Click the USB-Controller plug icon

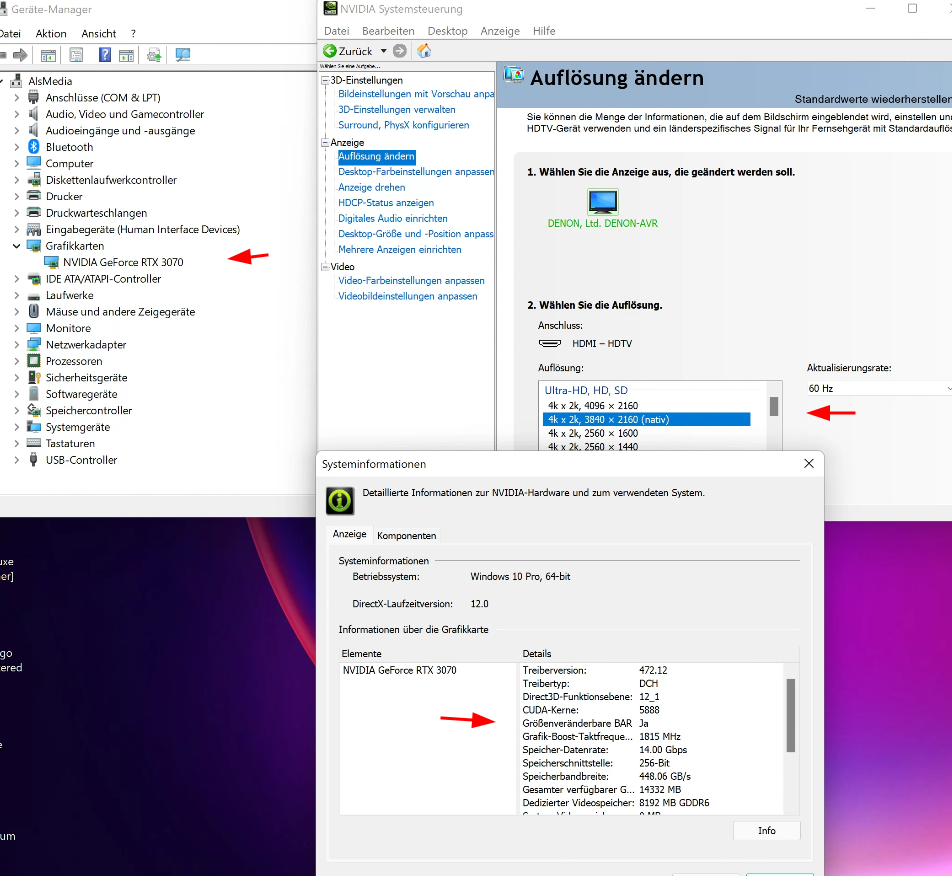pyautogui.click(x=34, y=460)
